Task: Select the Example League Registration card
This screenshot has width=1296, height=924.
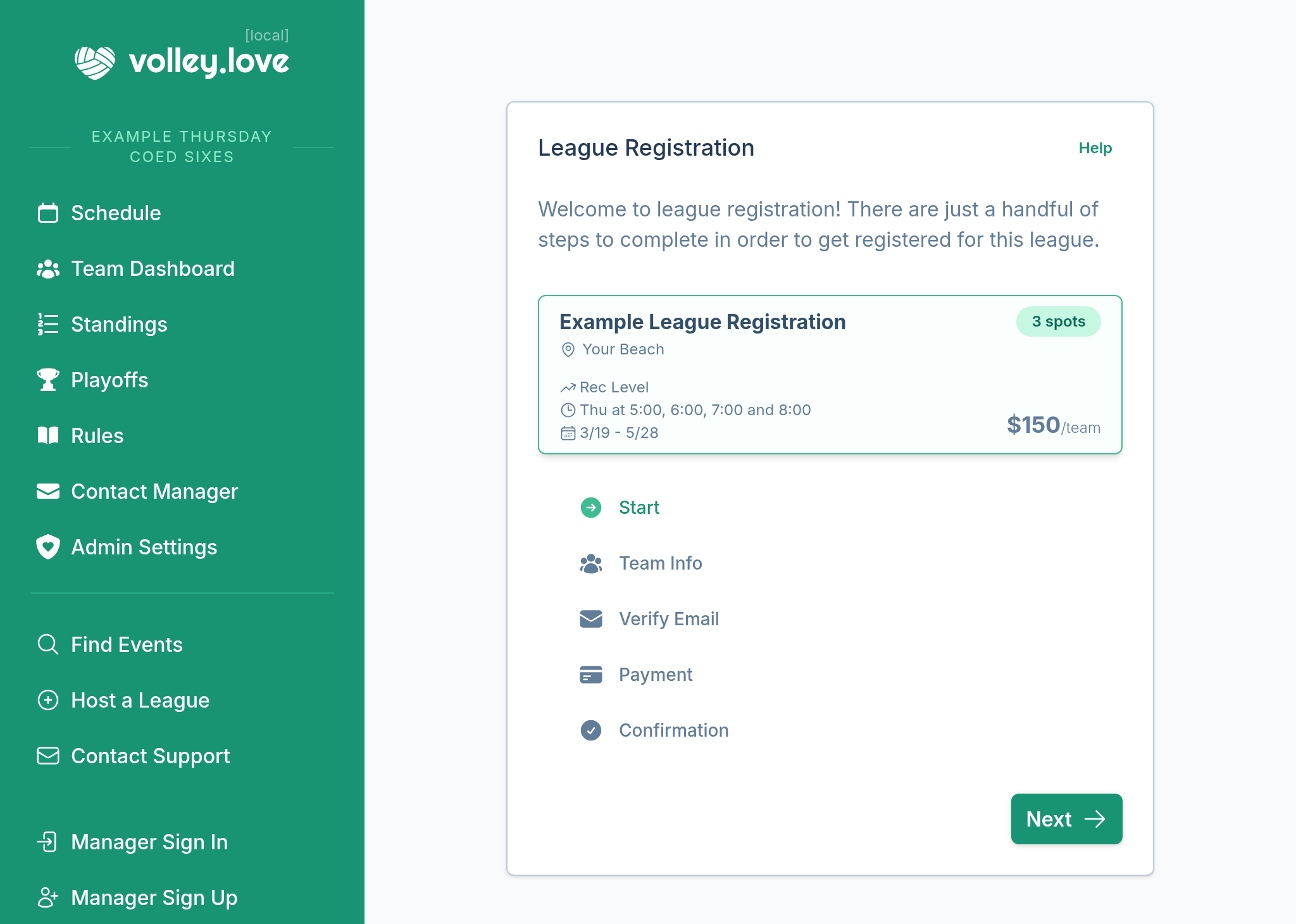Action: click(830, 375)
